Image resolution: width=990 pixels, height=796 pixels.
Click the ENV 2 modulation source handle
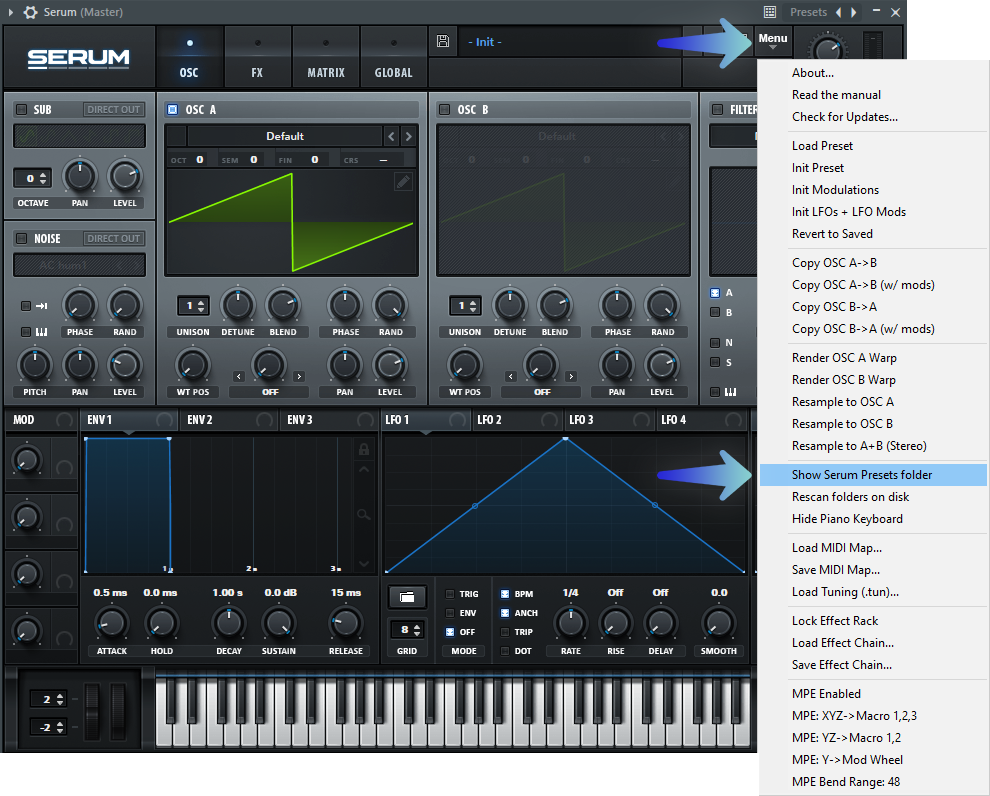coord(265,420)
